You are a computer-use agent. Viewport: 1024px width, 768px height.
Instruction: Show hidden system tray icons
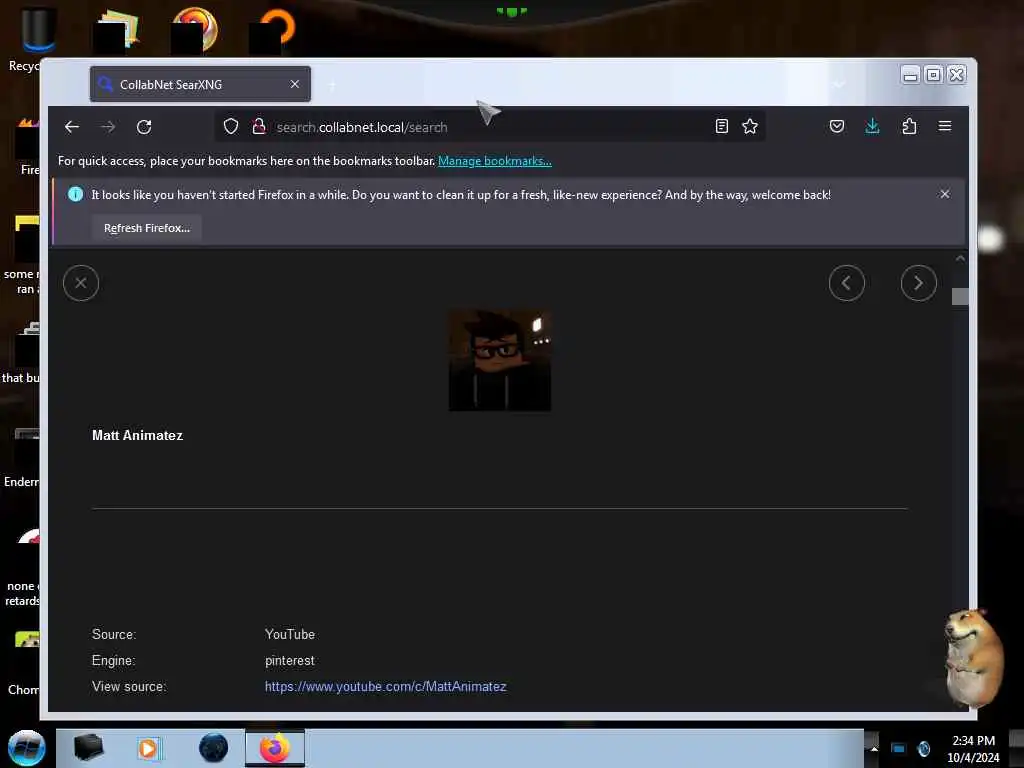point(874,749)
